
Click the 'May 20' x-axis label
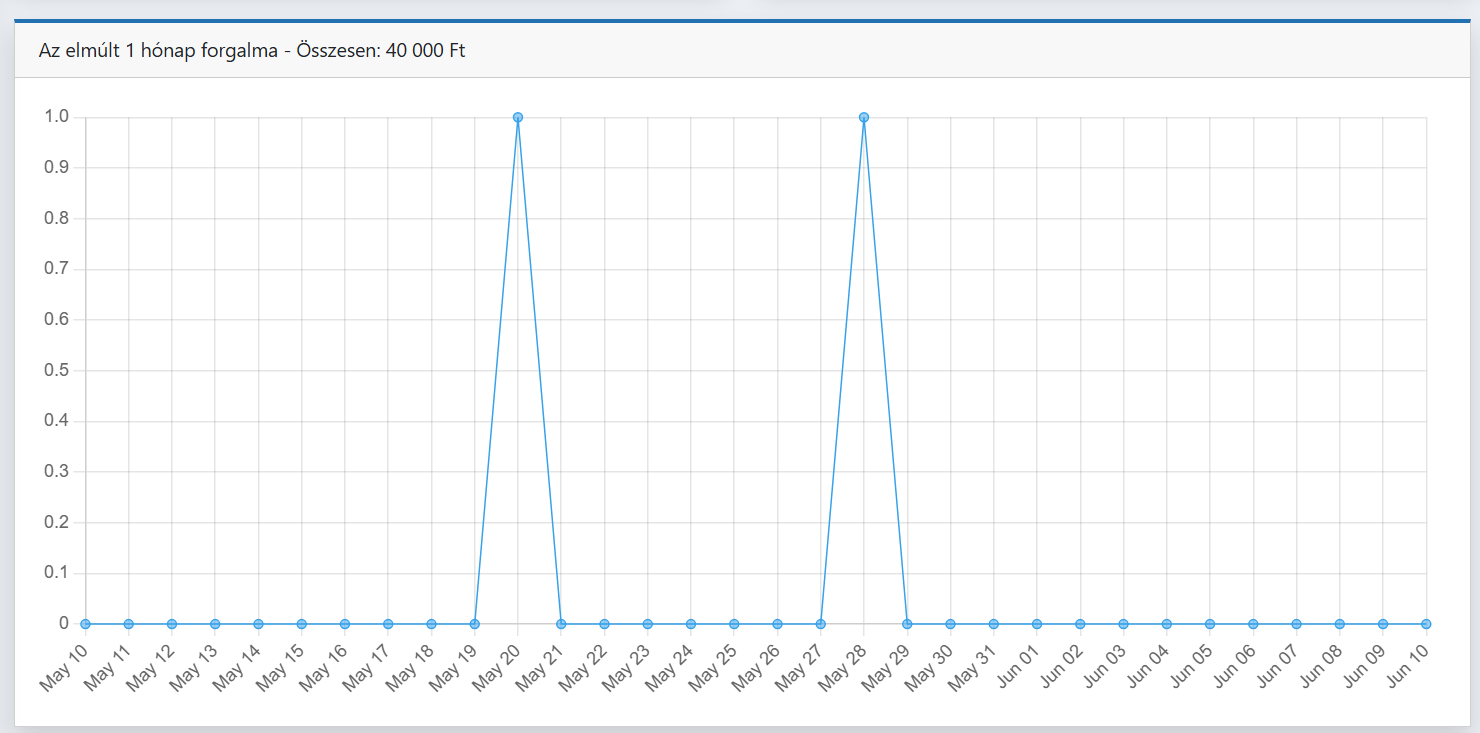[499, 665]
